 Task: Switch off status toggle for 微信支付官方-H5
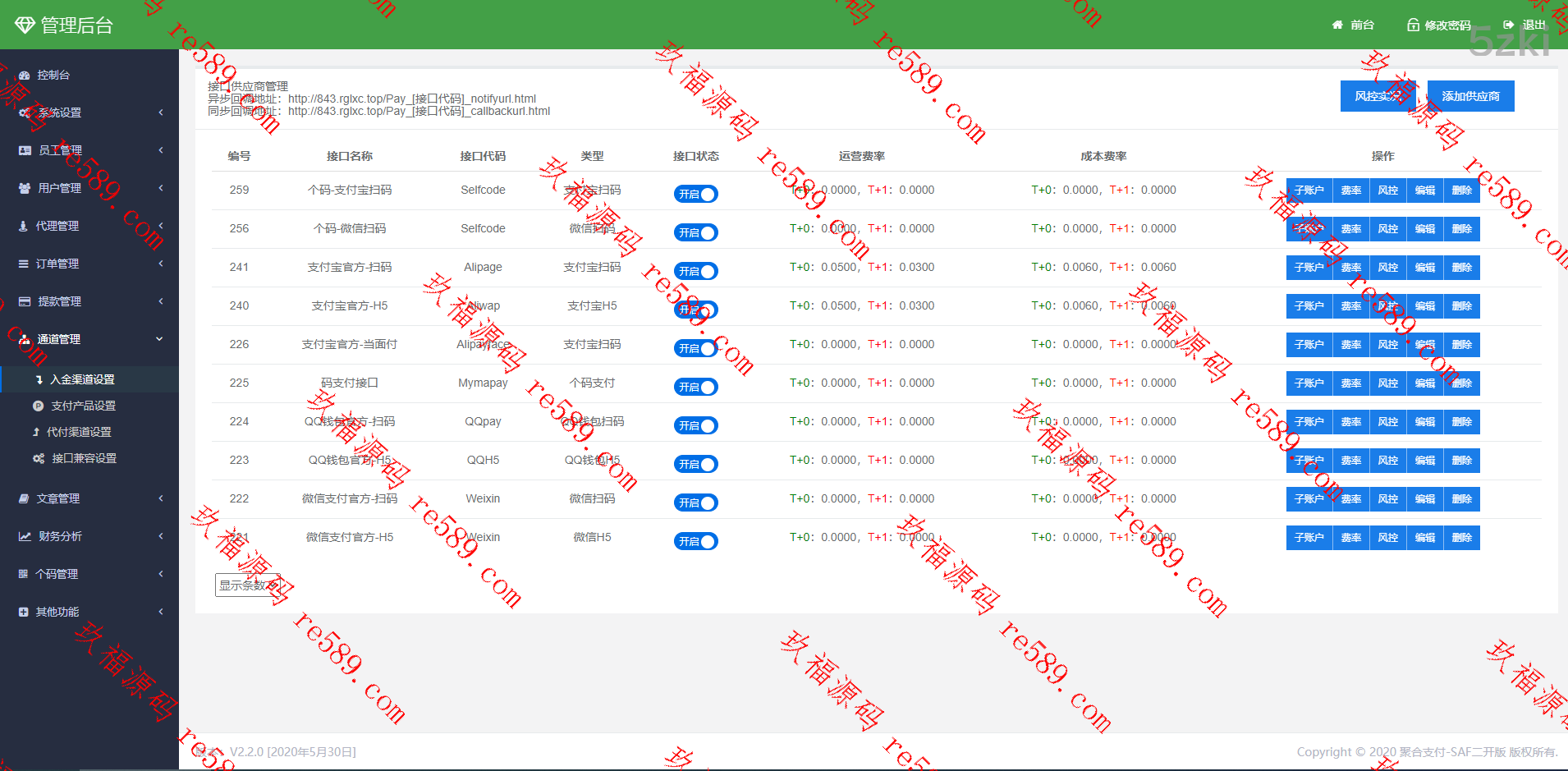tap(695, 542)
